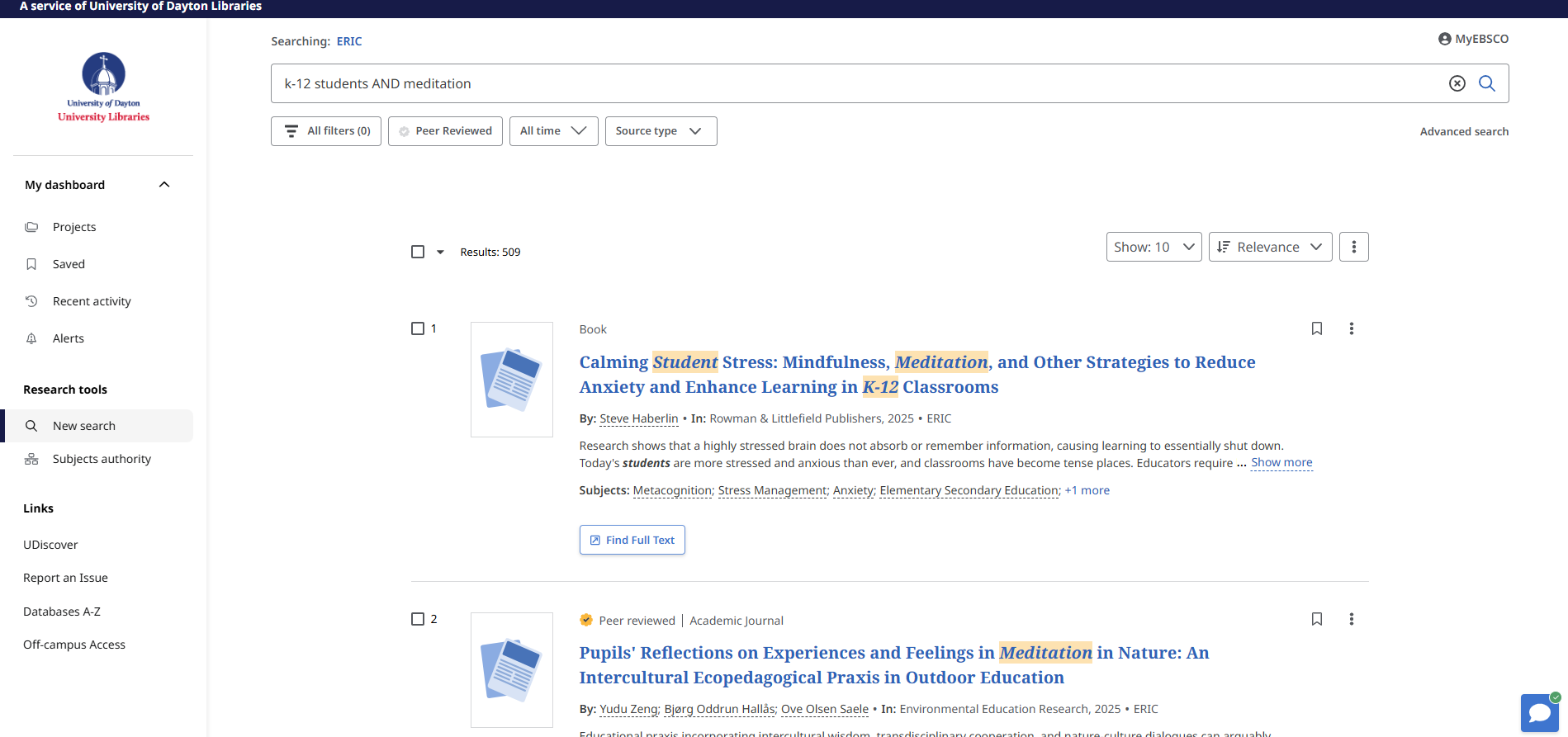Click the magnifier search icon in search box
This screenshot has height=737, width=1568.
[x=1486, y=83]
